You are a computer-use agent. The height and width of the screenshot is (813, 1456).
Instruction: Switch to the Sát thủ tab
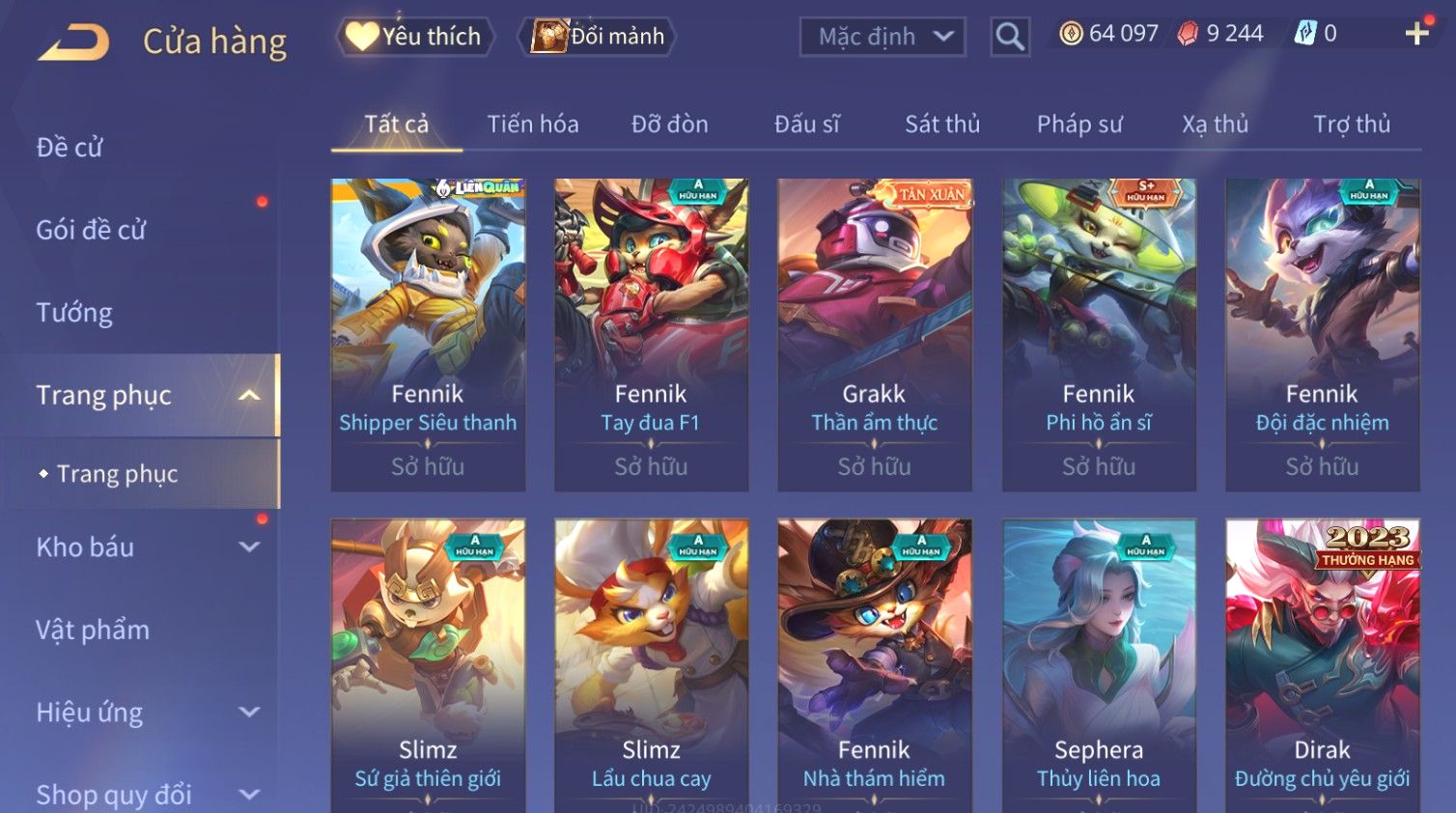pos(942,124)
